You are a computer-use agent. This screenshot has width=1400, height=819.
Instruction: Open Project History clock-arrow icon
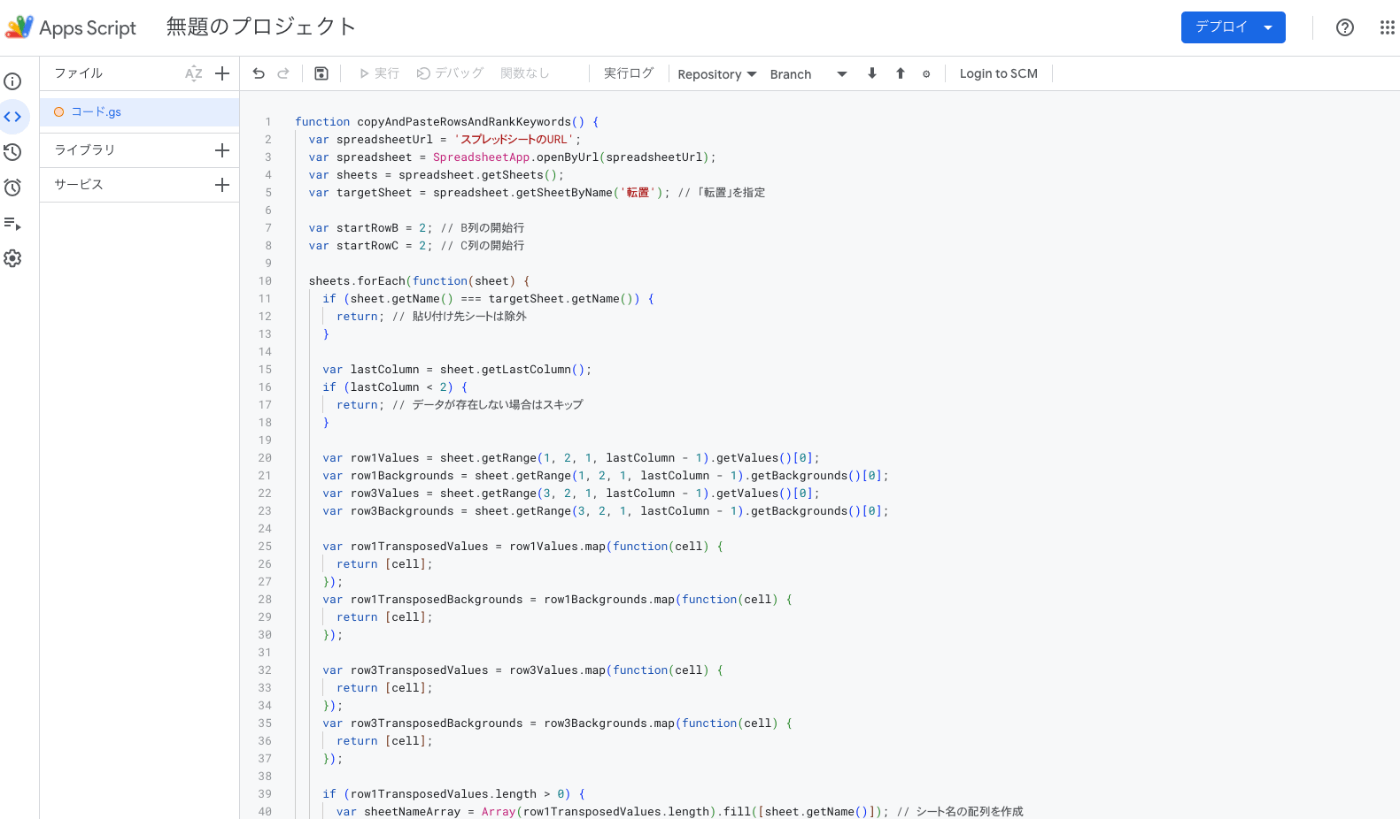click(12, 152)
